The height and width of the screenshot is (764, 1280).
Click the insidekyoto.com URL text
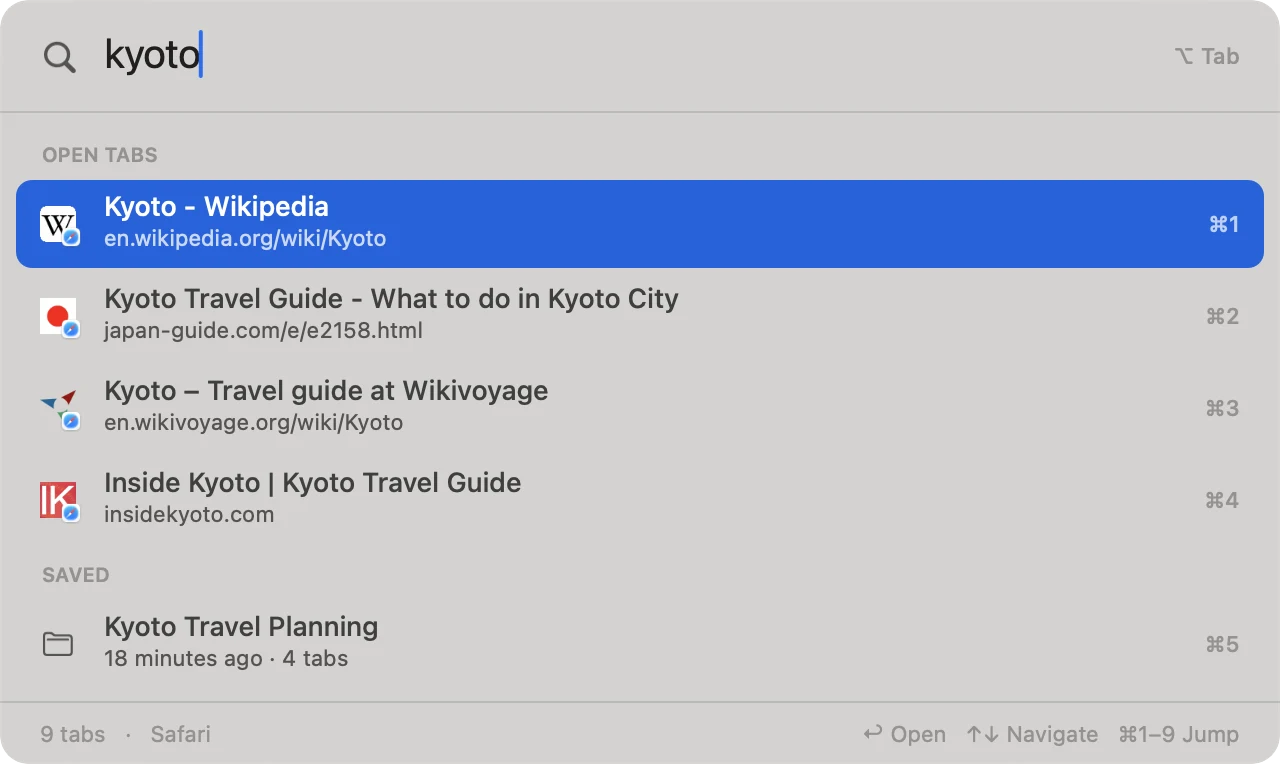click(x=189, y=515)
